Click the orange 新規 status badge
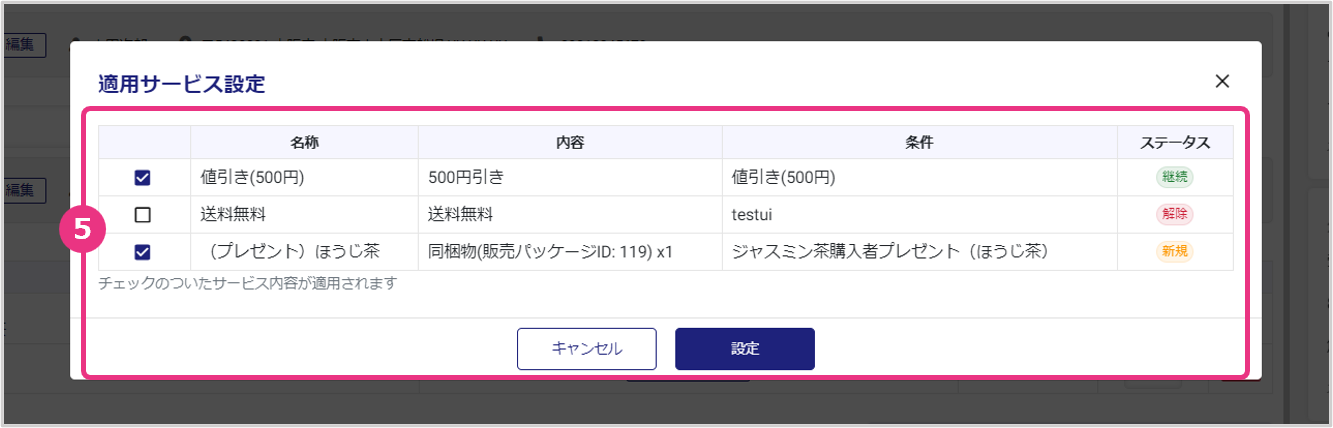 click(1174, 252)
